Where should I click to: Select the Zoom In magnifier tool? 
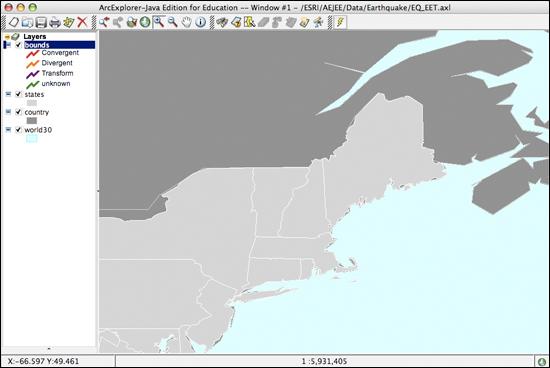point(159,22)
